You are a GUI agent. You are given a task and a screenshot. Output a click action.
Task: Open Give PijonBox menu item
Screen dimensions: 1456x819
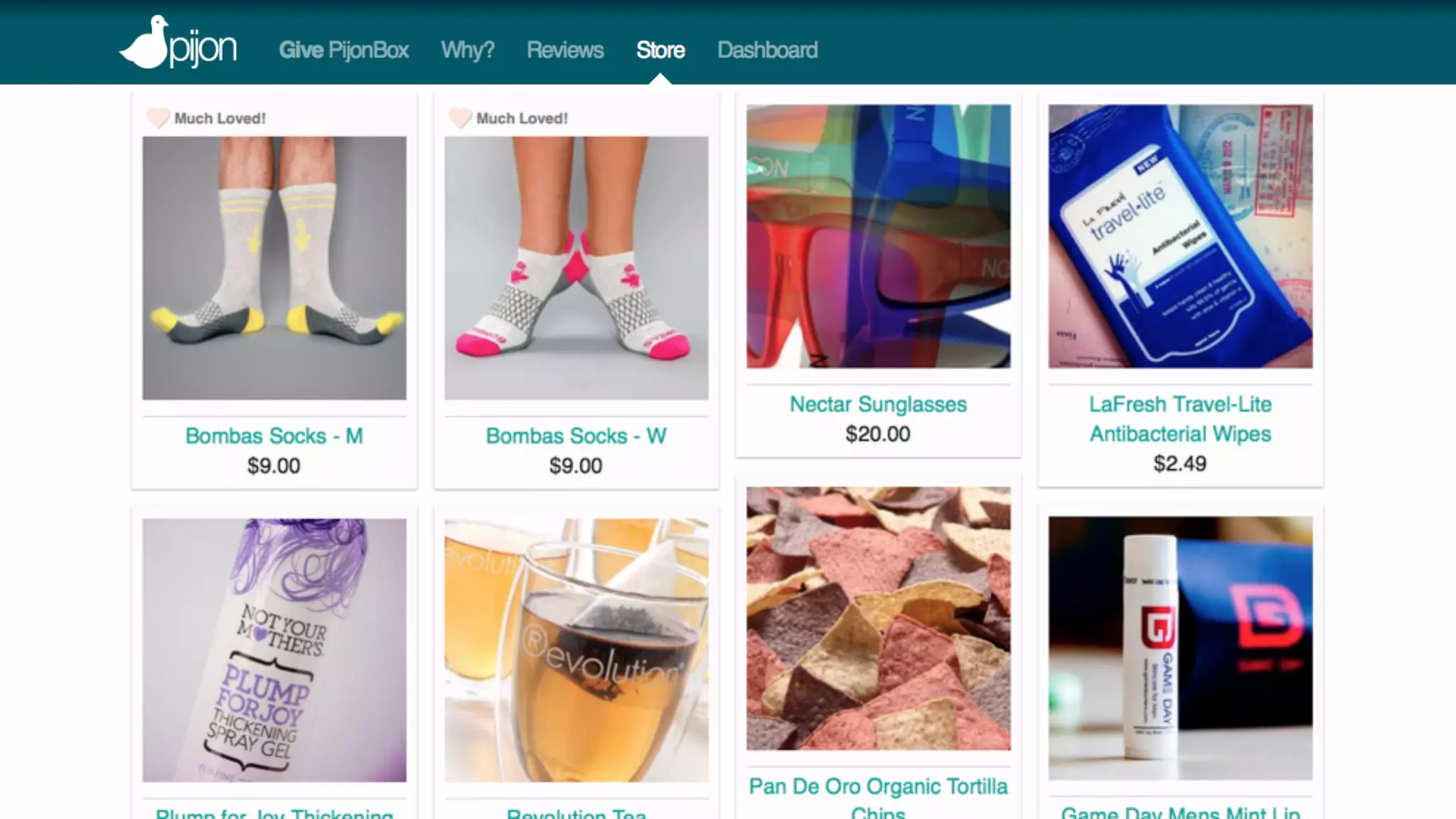pos(343,50)
